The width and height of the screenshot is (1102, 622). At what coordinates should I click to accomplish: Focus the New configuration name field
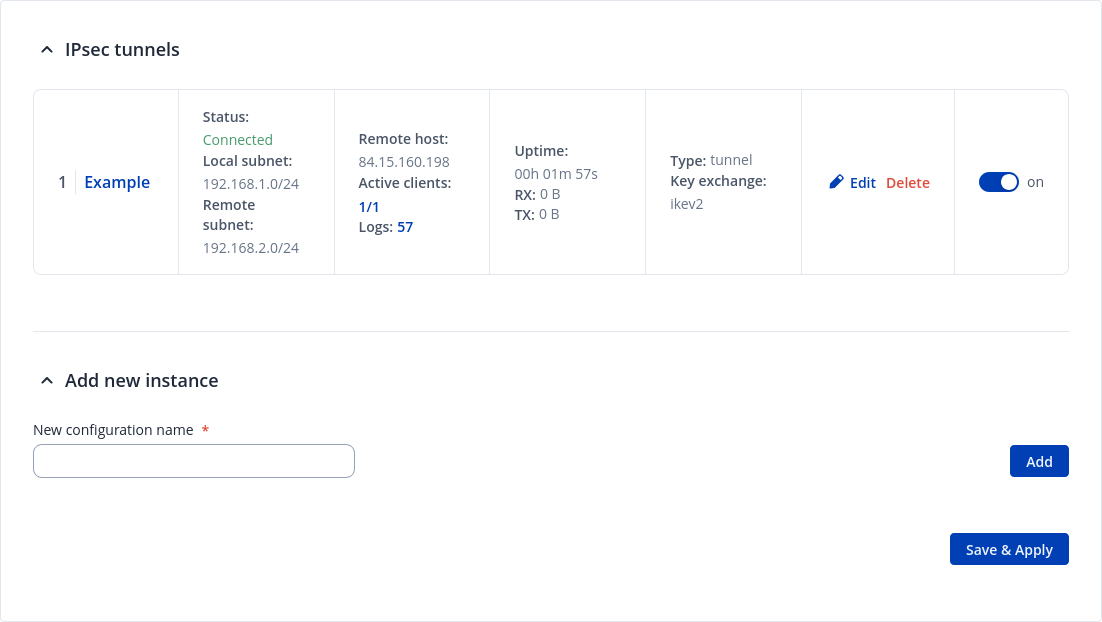(x=194, y=461)
